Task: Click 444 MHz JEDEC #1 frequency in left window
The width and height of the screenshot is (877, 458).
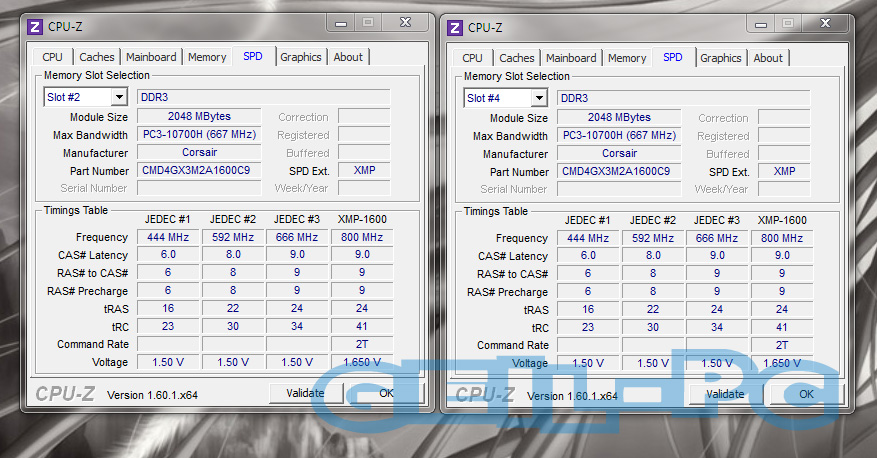Action: [x=168, y=237]
